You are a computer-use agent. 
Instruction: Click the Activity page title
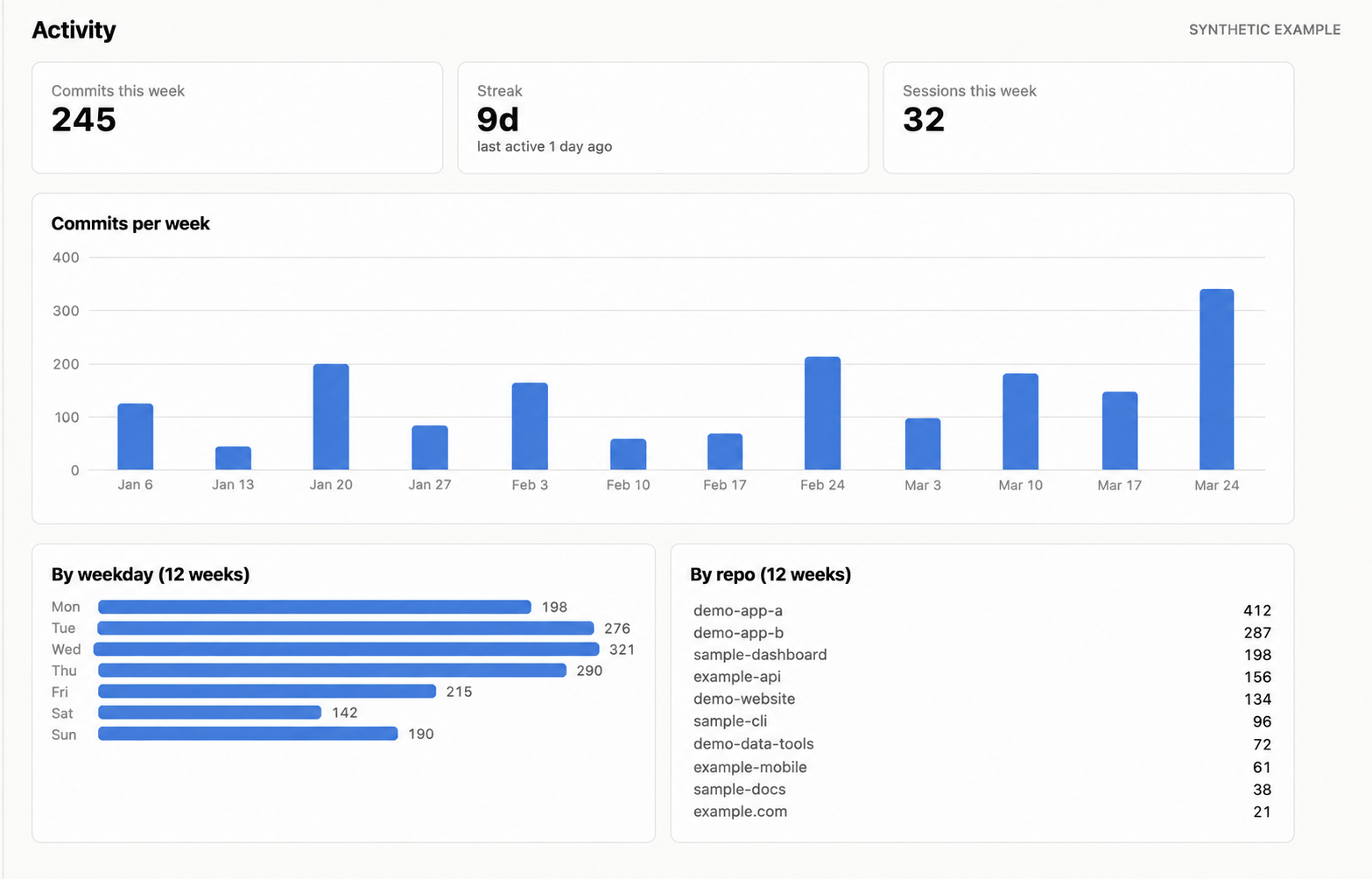tap(74, 30)
